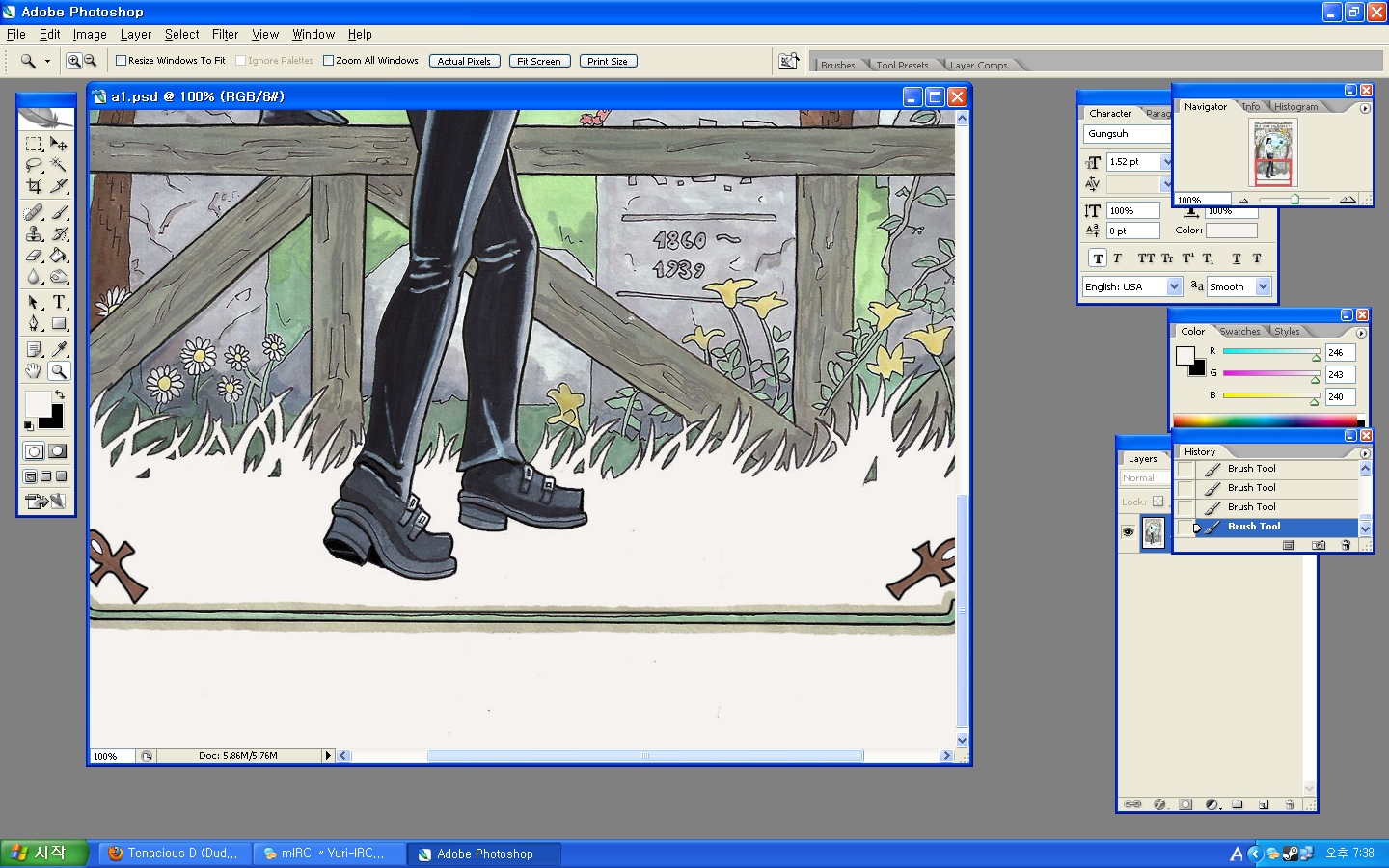Select the Sponge tool
Image resolution: width=1389 pixels, height=868 pixels.
point(59,276)
